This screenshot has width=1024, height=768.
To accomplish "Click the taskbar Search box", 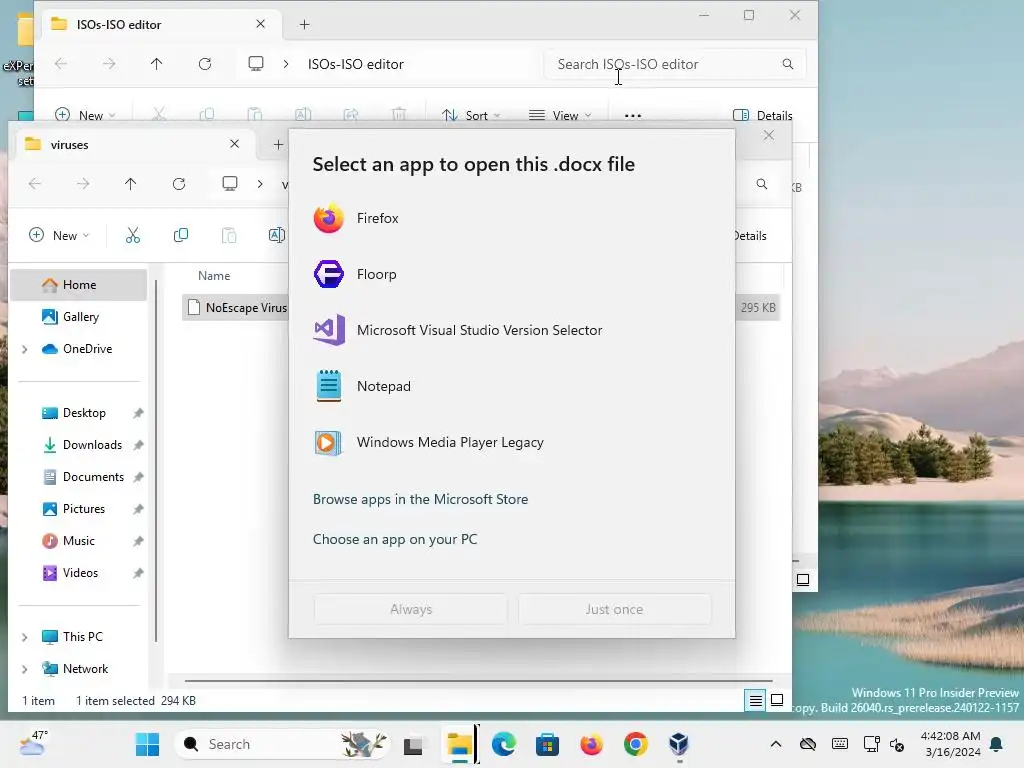I will 284,744.
